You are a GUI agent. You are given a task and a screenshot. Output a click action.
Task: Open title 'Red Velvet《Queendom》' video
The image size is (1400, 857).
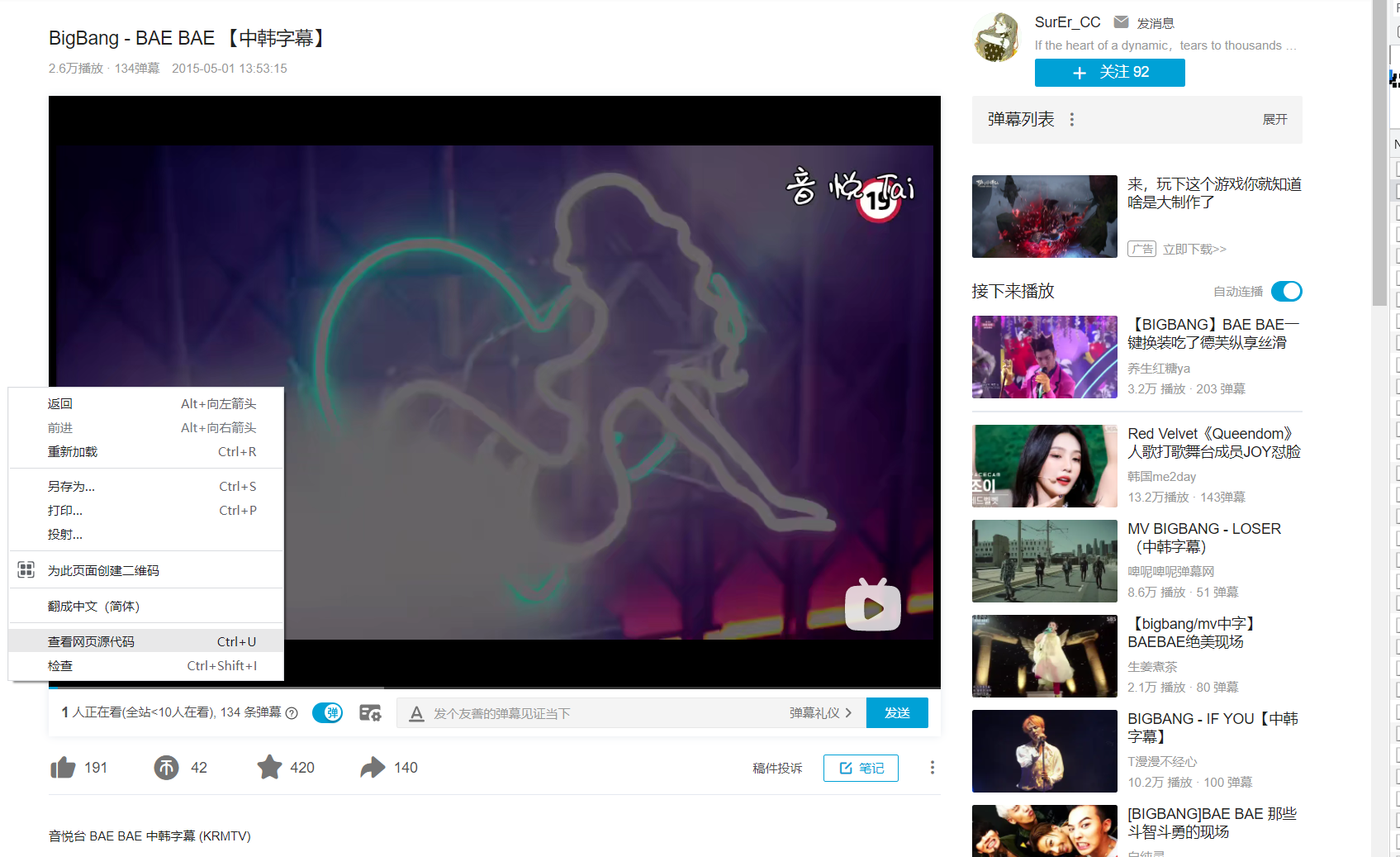pyautogui.click(x=1214, y=443)
